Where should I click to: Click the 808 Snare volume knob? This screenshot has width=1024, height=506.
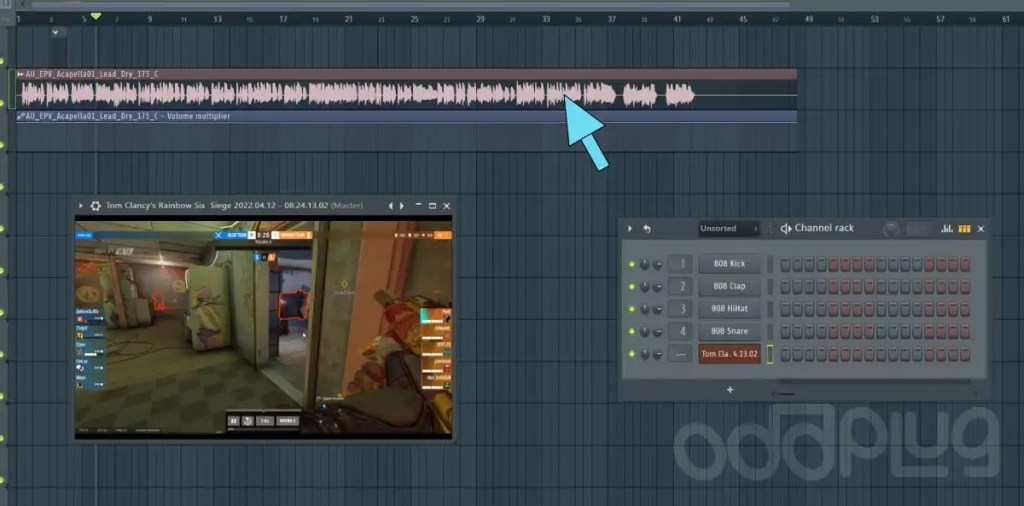point(657,331)
